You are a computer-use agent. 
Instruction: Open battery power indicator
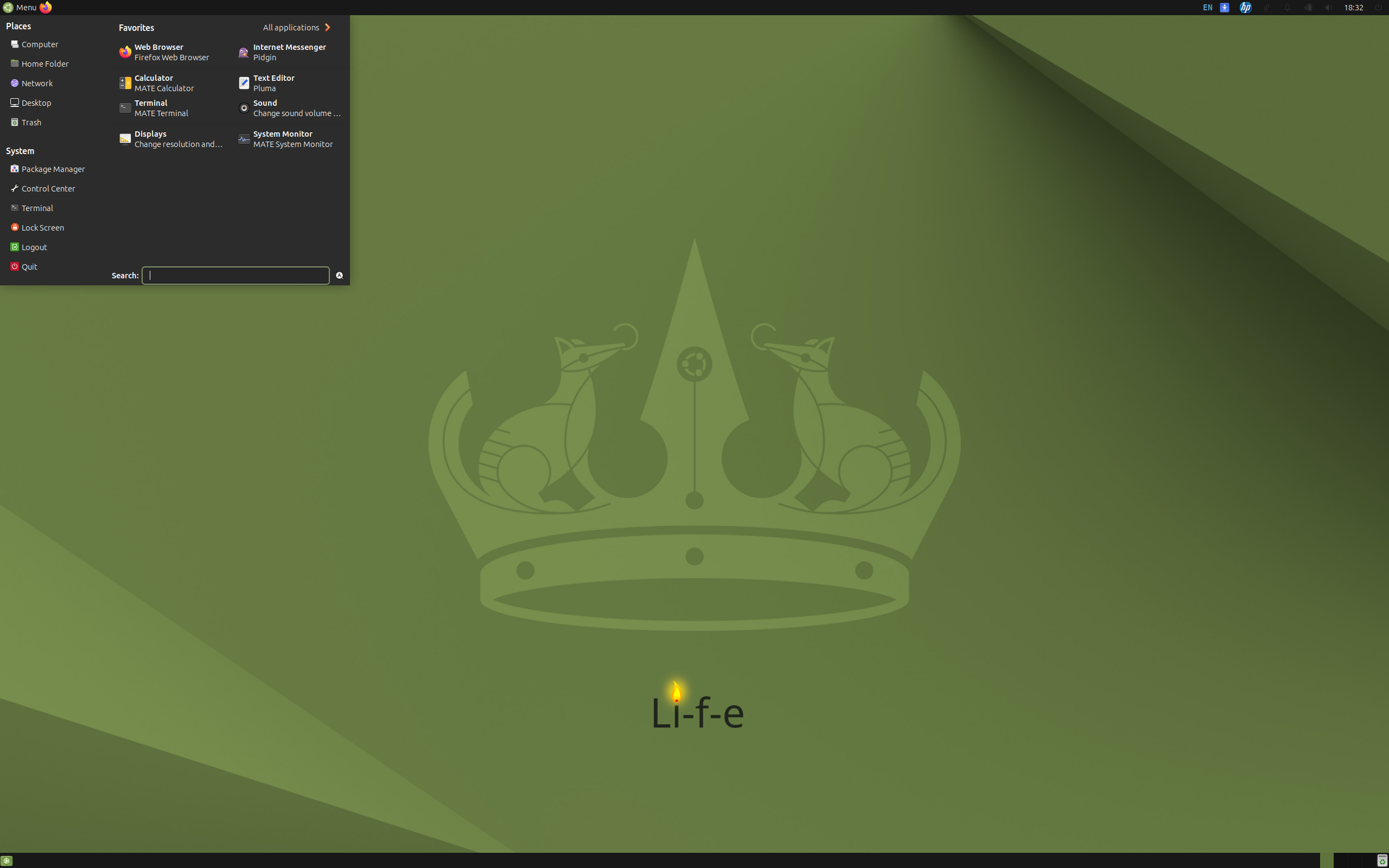tap(1308, 8)
